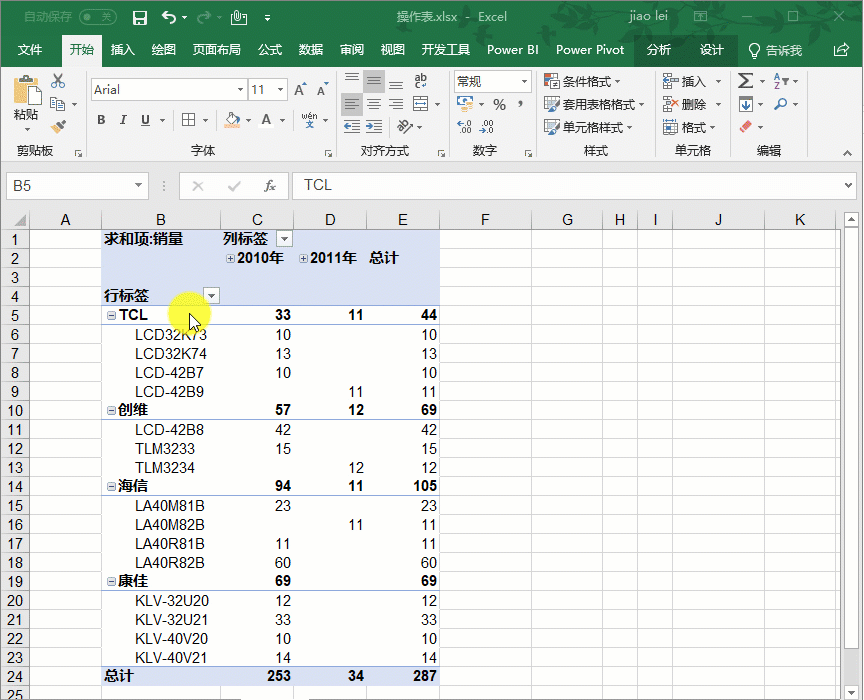
Task: Switch to the 分析 ribbon tab
Action: tap(658, 49)
